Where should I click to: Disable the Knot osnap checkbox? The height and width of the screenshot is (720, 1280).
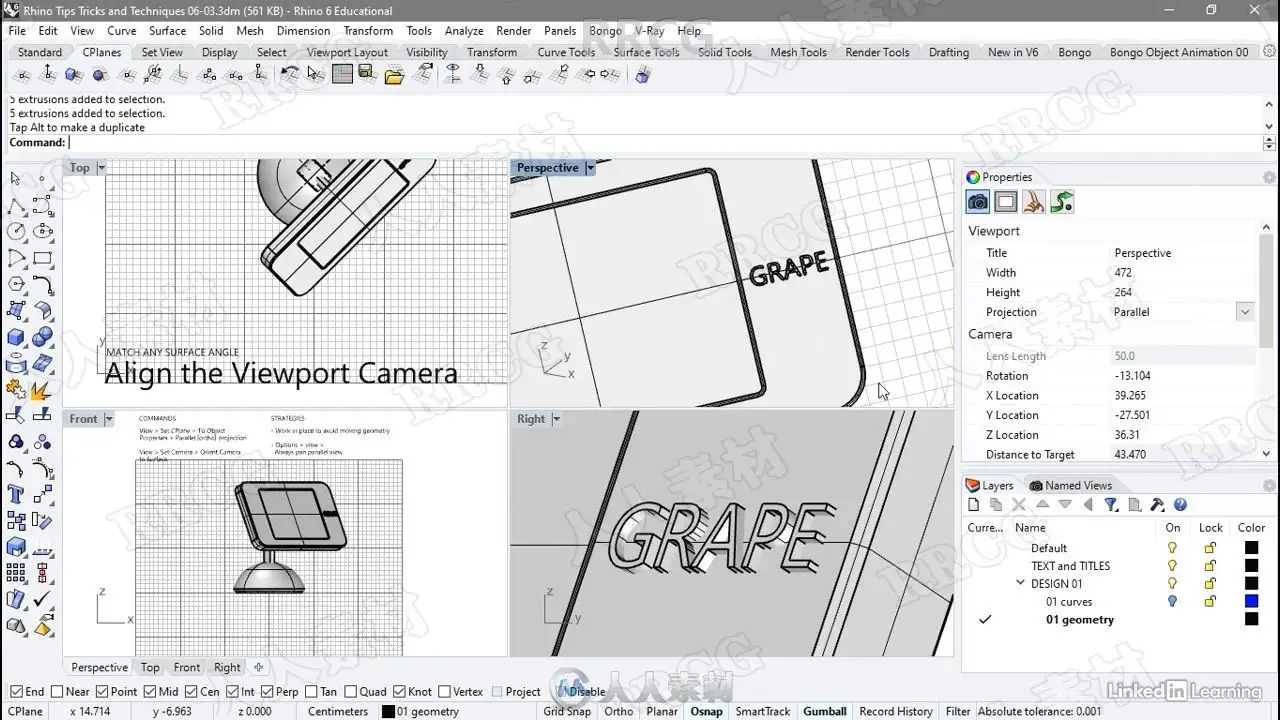tap(399, 691)
